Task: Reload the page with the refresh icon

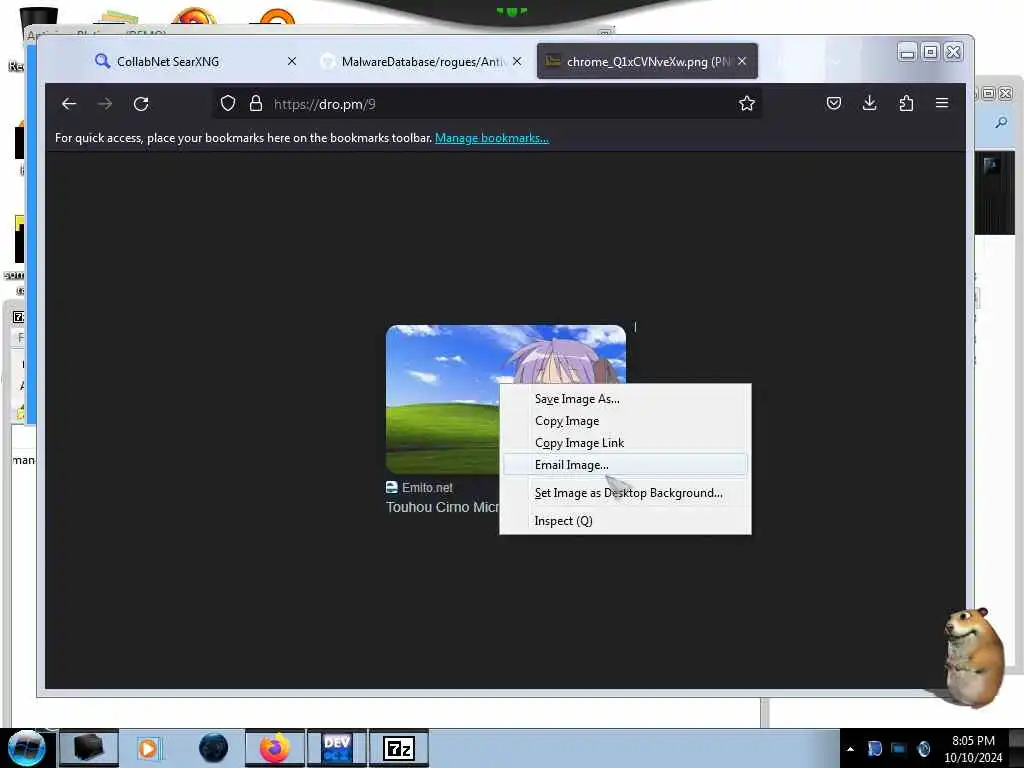Action: coord(141,104)
